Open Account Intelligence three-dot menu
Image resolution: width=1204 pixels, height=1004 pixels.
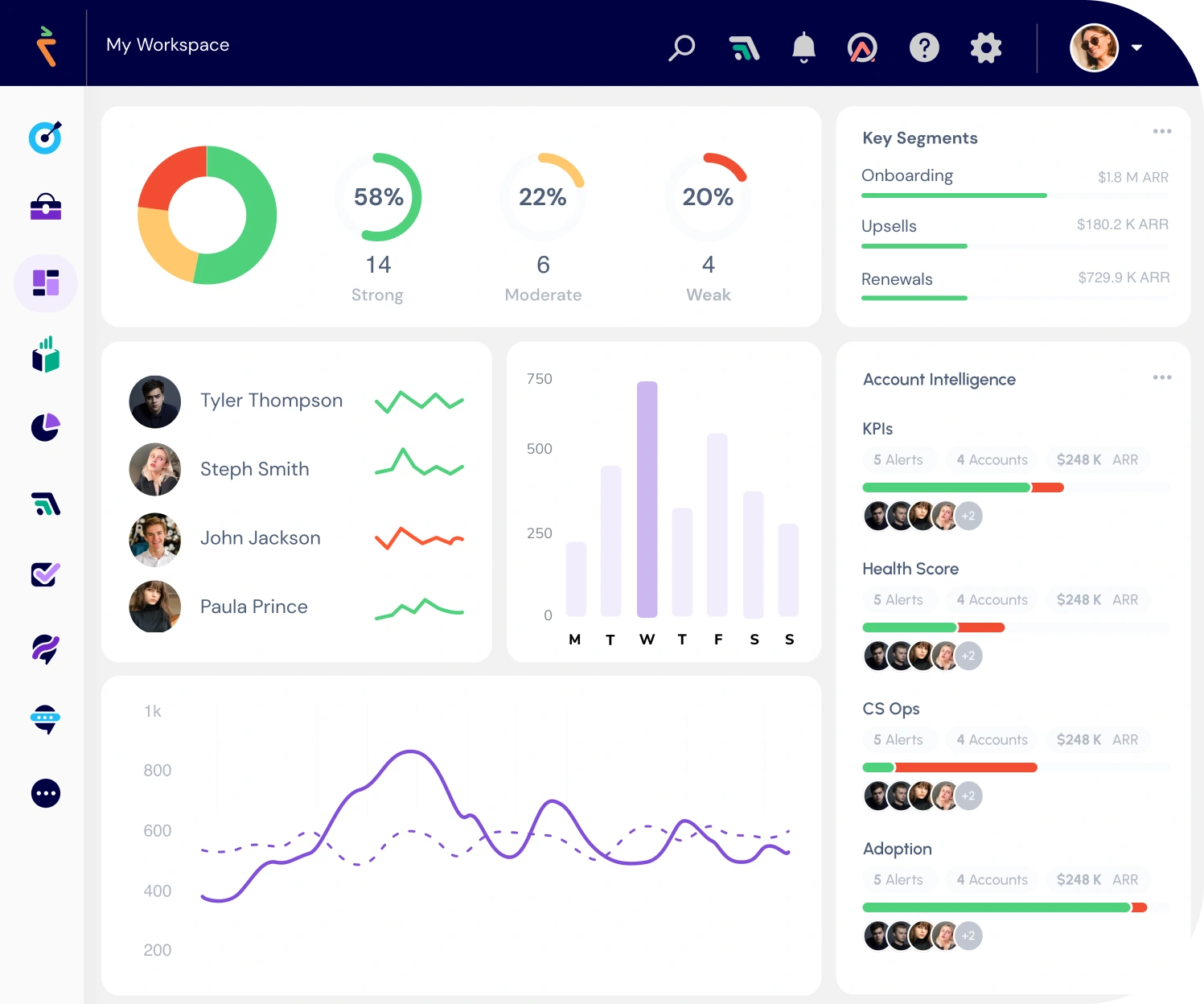point(1162,377)
